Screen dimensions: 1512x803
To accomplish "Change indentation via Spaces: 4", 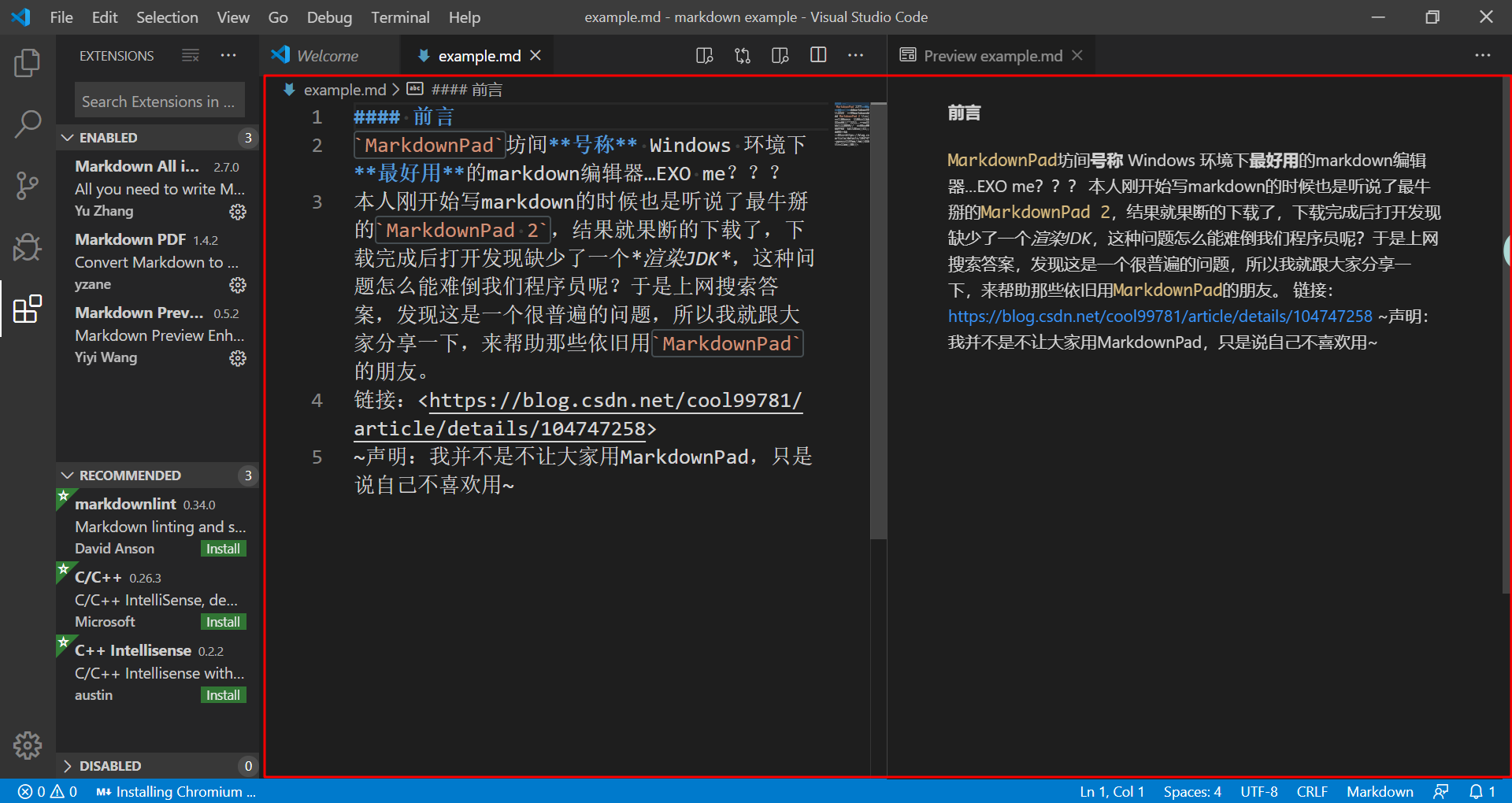I will click(1192, 791).
